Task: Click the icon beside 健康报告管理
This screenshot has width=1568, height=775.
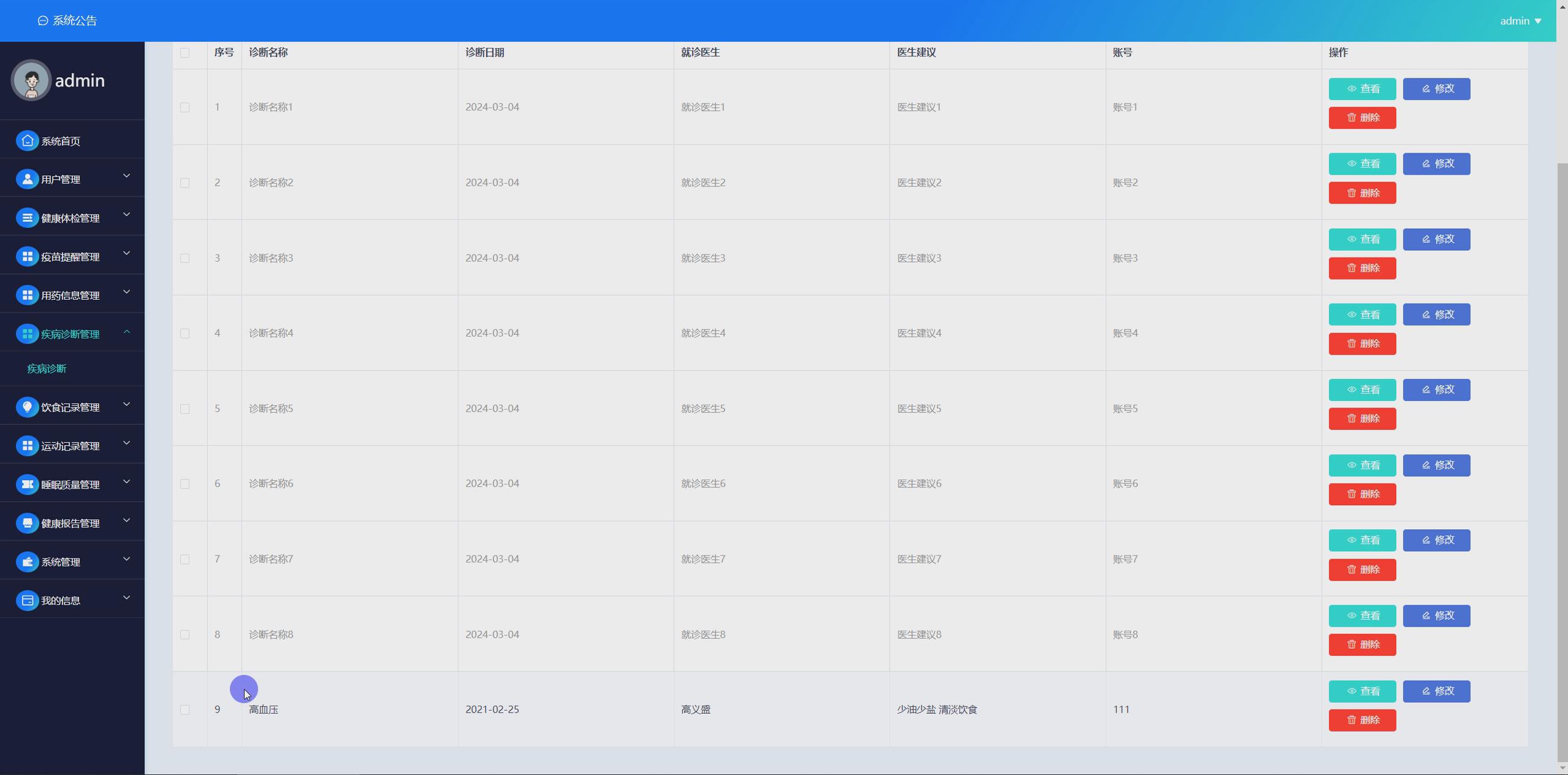Action: point(27,523)
